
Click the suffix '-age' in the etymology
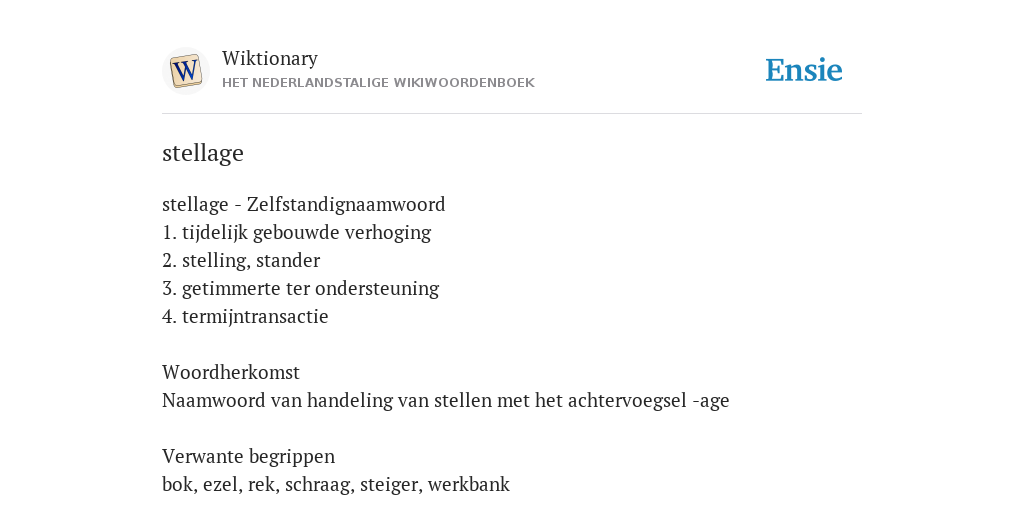[711, 402]
